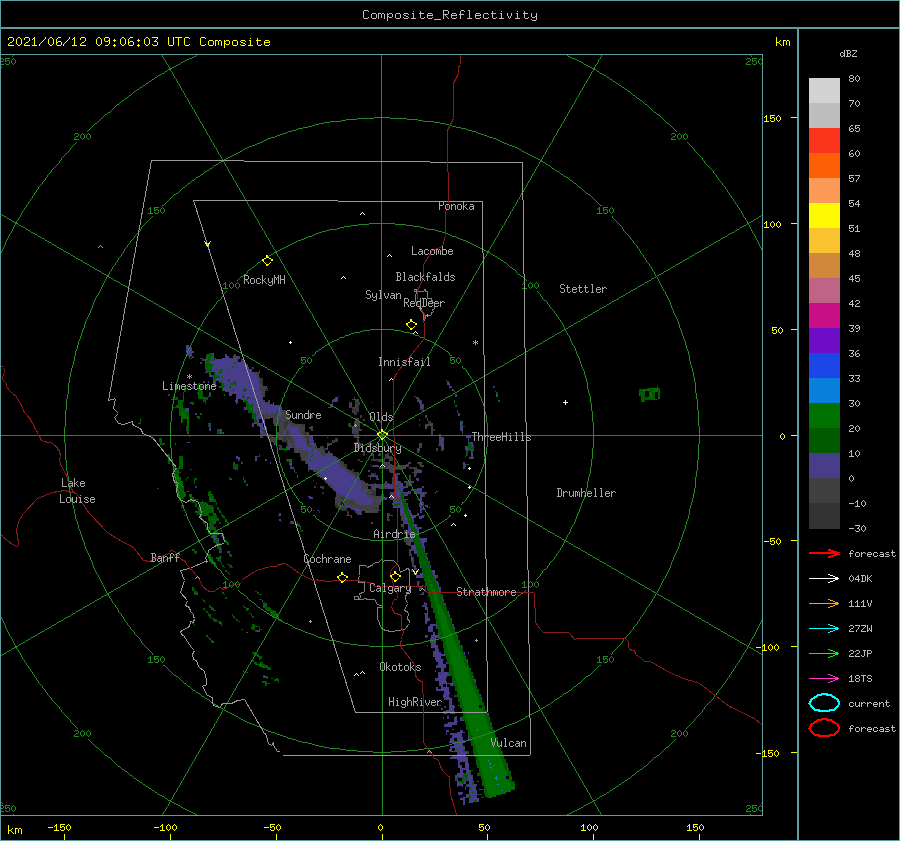The image size is (900, 841).
Task: Click the orange 111V arrow icon
Action: tap(824, 603)
